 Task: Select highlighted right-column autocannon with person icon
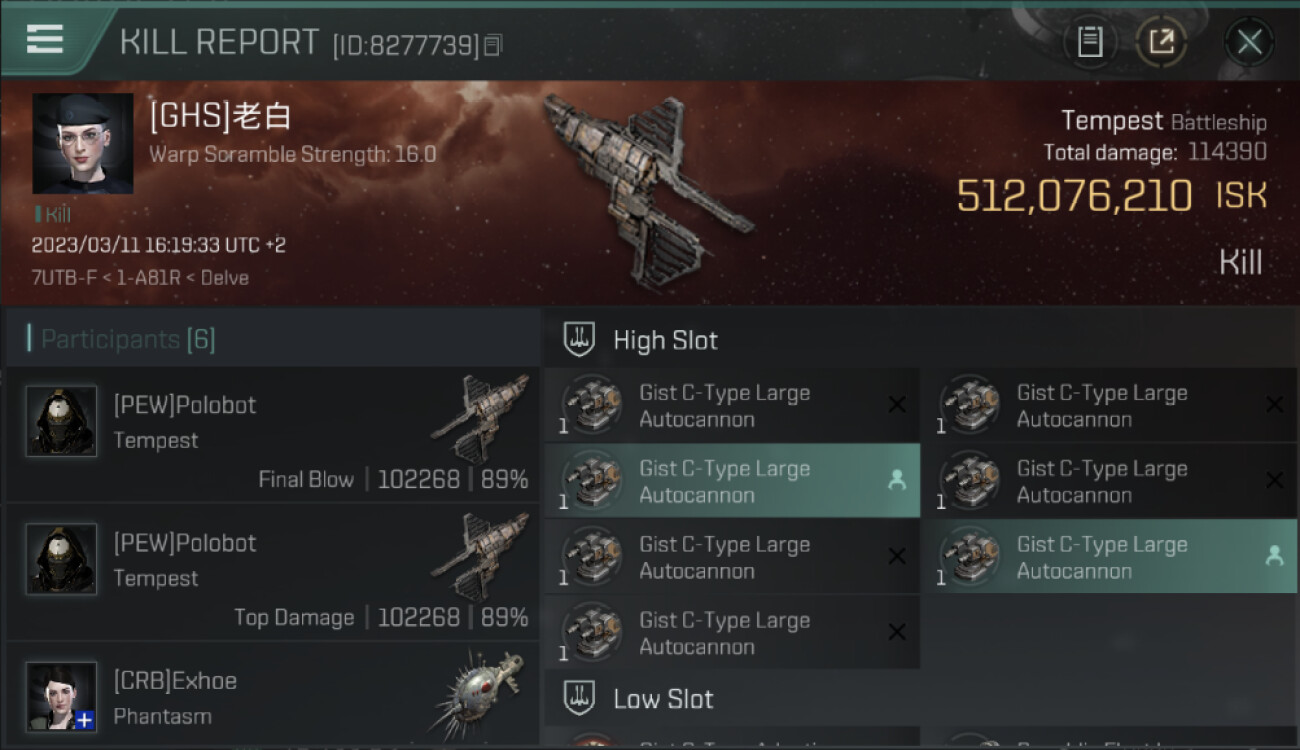tap(1109, 556)
